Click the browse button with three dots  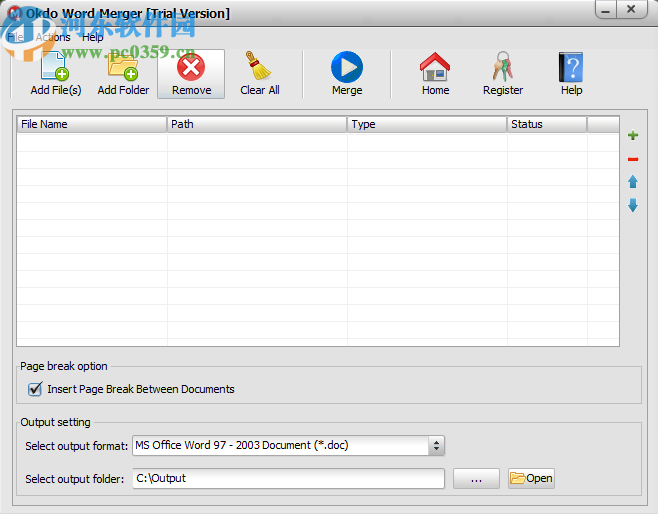[476, 478]
